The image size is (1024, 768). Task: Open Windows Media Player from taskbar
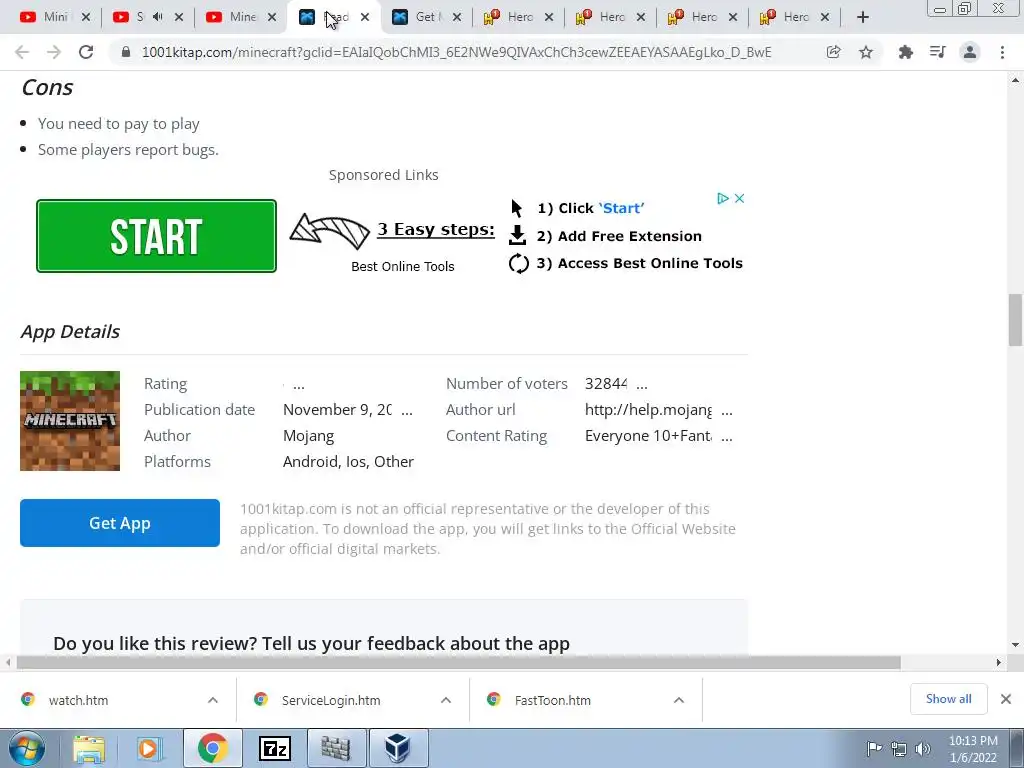click(148, 748)
